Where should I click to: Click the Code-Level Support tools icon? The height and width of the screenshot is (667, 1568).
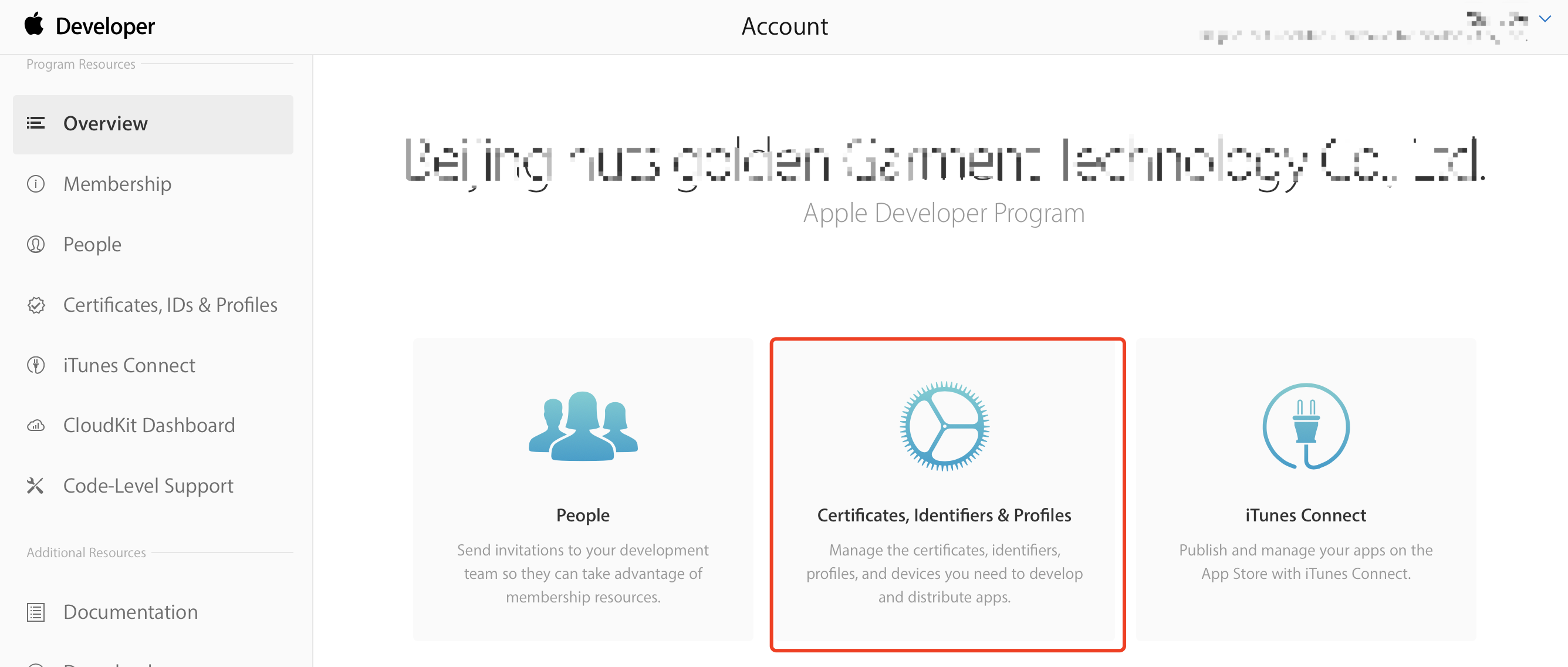click(x=35, y=486)
